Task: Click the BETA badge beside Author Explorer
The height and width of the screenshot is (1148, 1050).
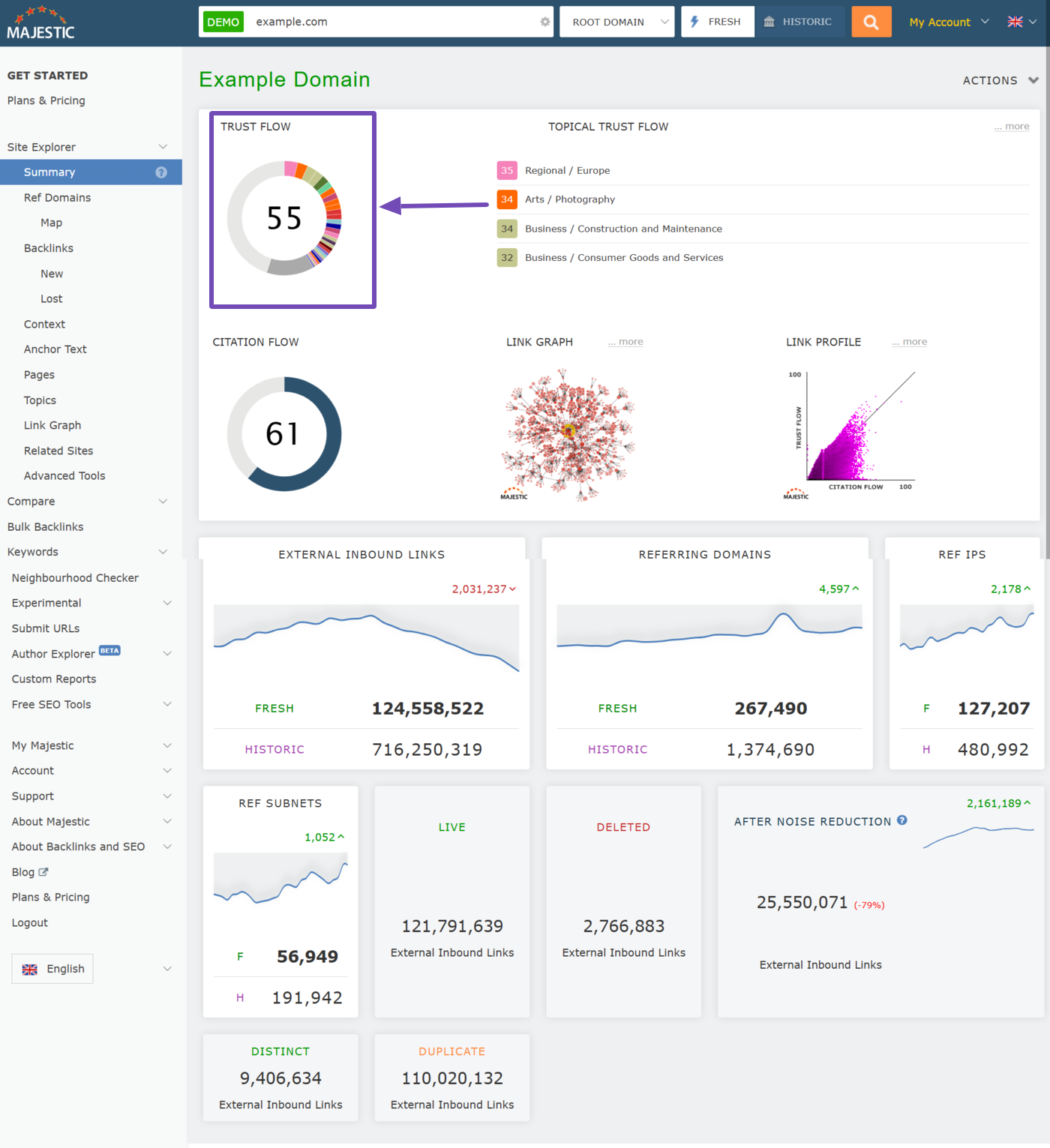Action: coord(109,651)
